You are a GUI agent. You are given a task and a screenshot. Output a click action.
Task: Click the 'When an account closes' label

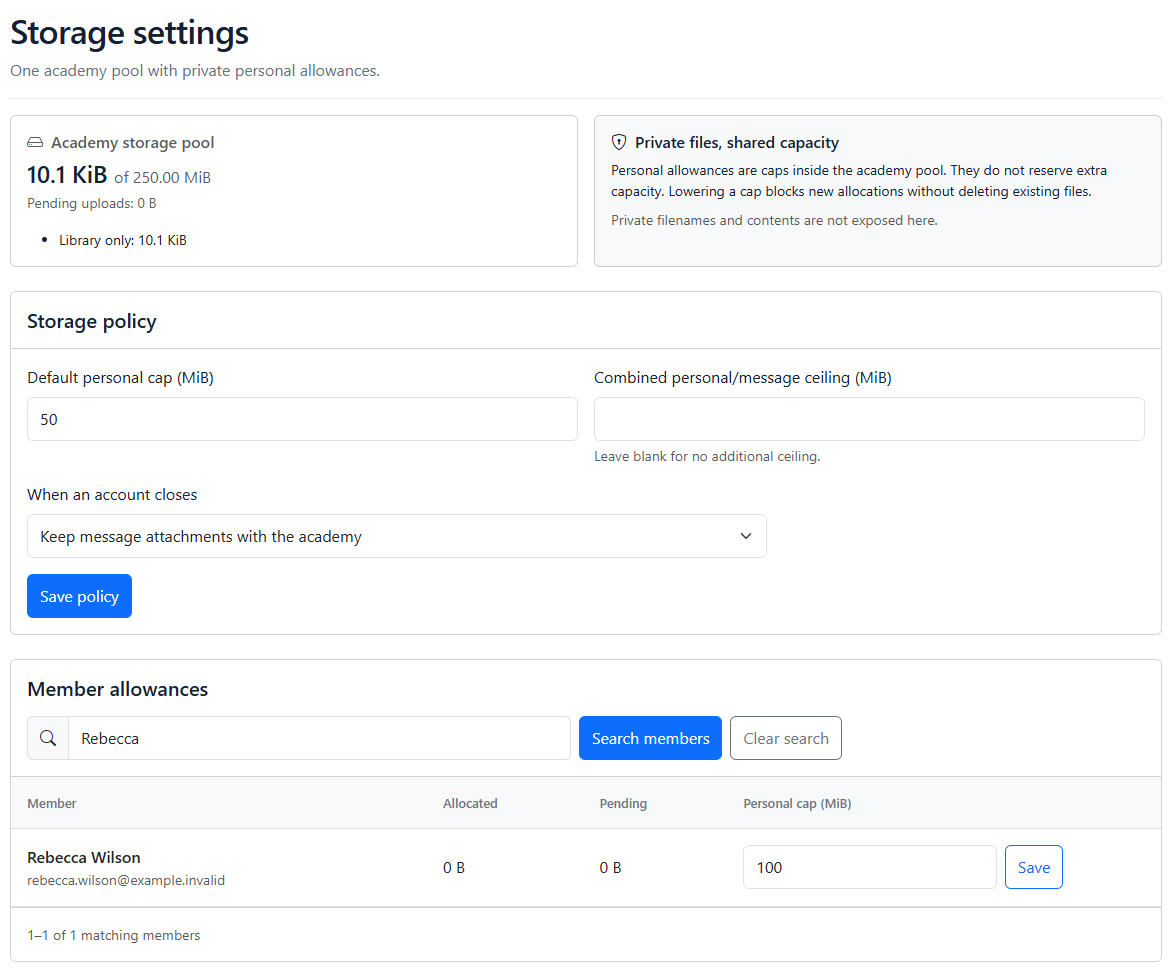click(112, 495)
